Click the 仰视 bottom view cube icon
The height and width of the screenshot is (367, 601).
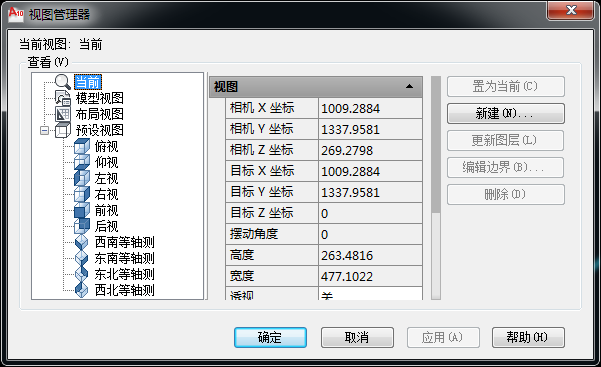click(82, 162)
